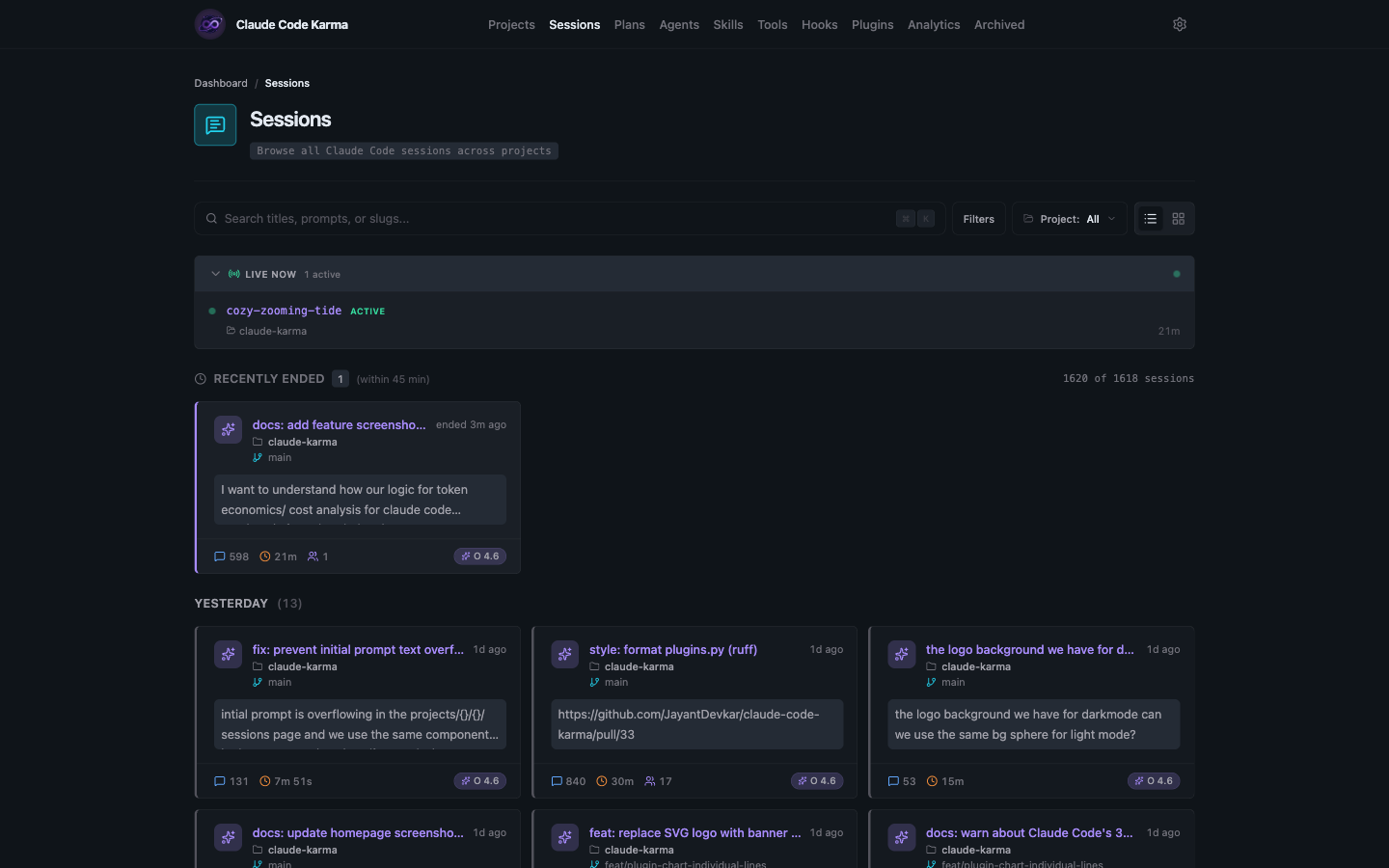Open the Filters button
This screenshot has height=868, width=1389.
978,219
